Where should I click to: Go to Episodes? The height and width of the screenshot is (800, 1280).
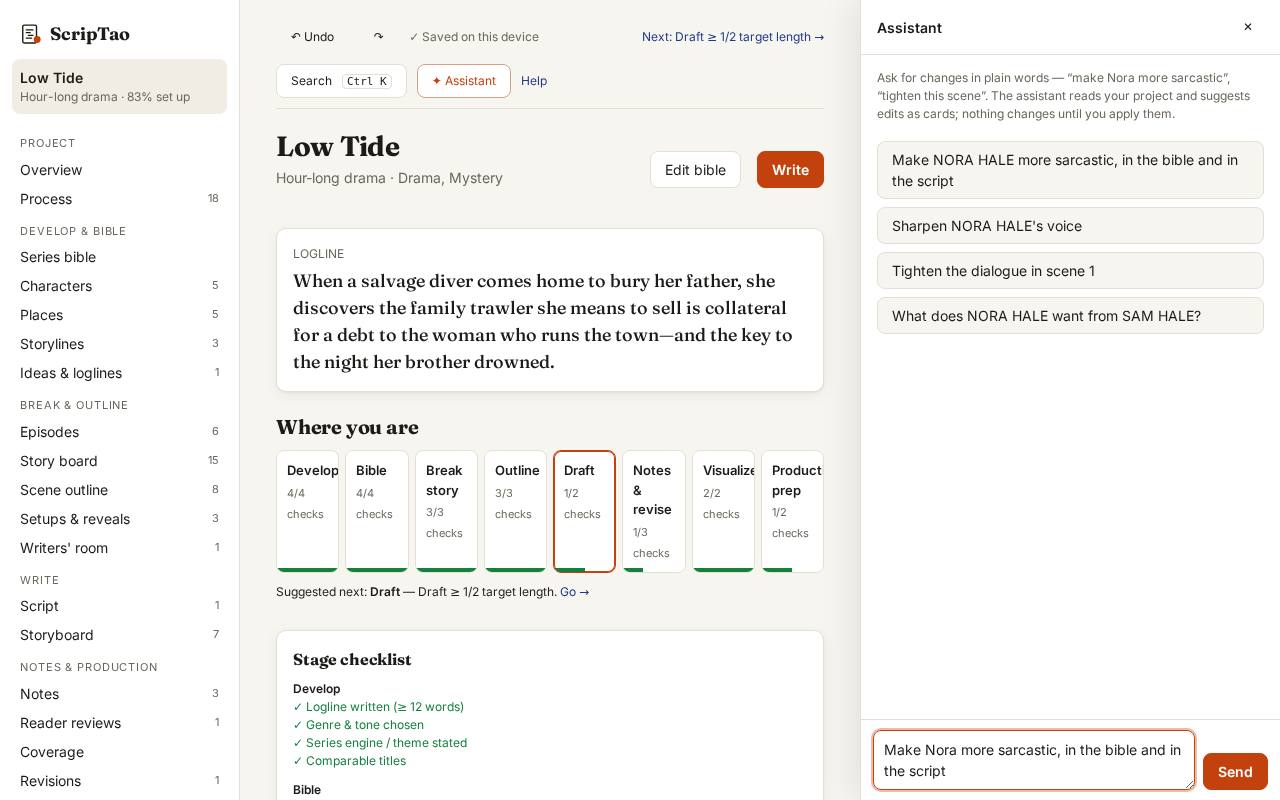click(119, 432)
